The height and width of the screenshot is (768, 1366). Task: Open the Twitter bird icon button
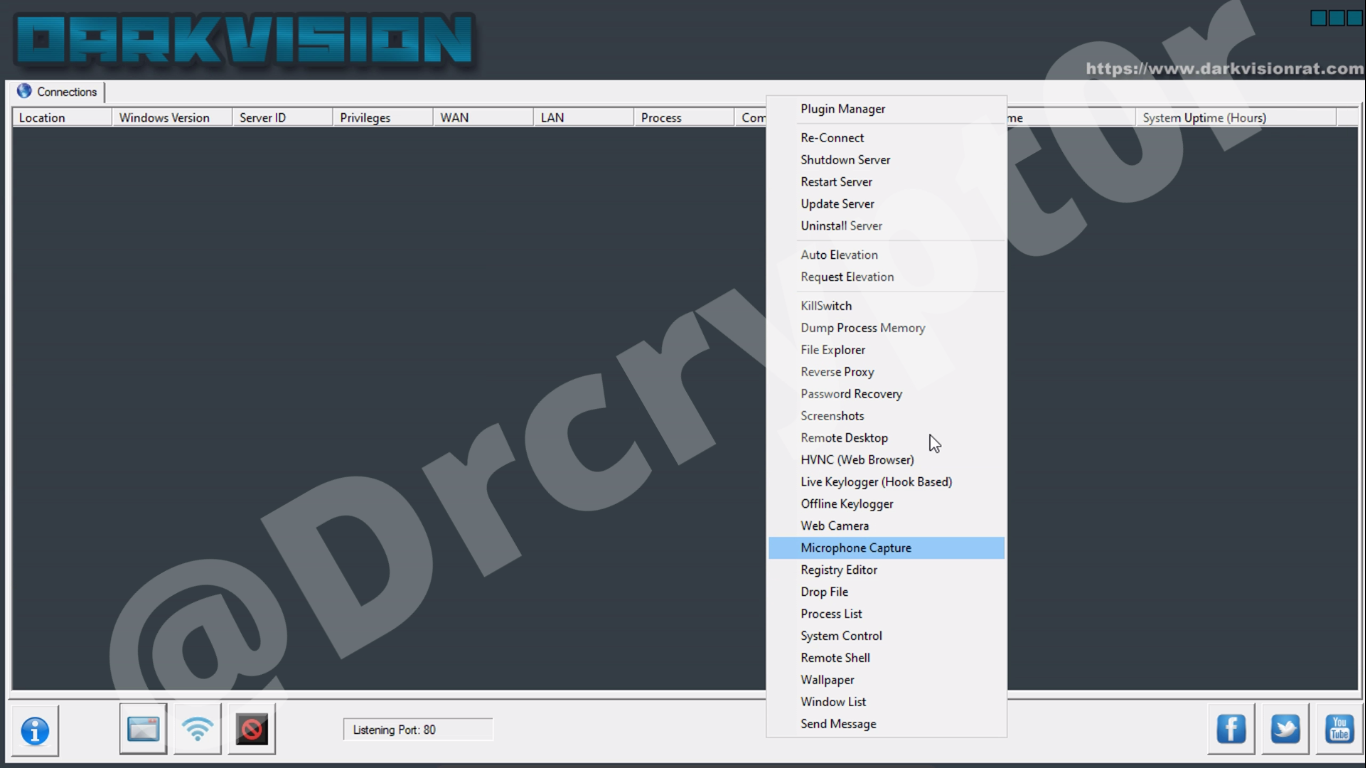point(1285,729)
